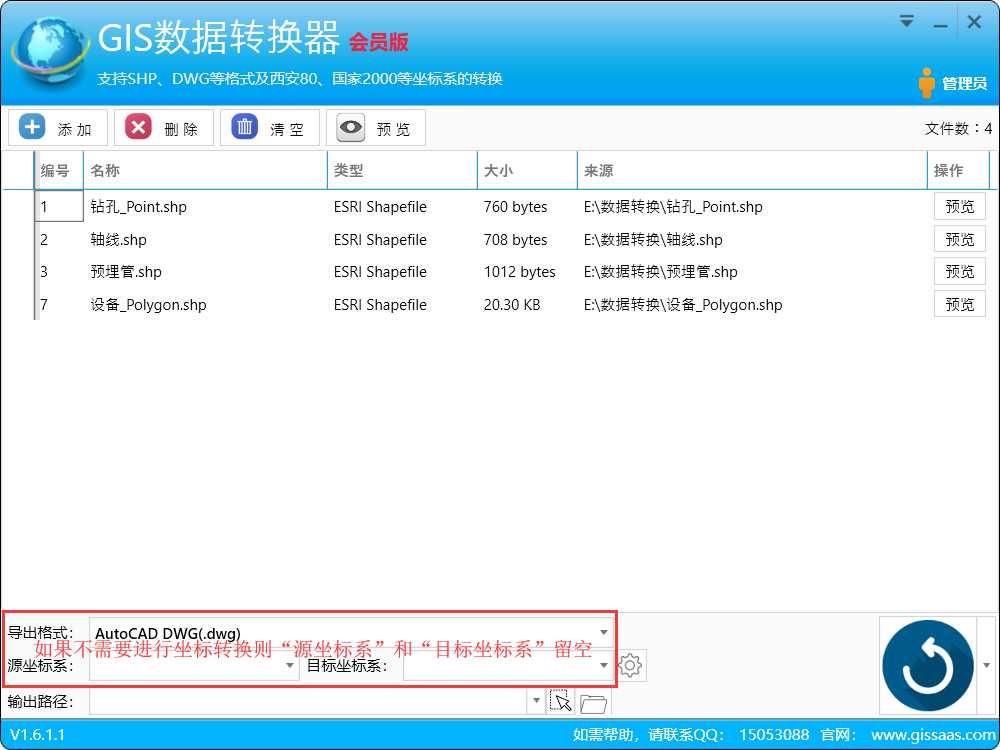Start conversion with the round blue arrow button
Image resolution: width=1000 pixels, height=750 pixels.
click(928, 665)
